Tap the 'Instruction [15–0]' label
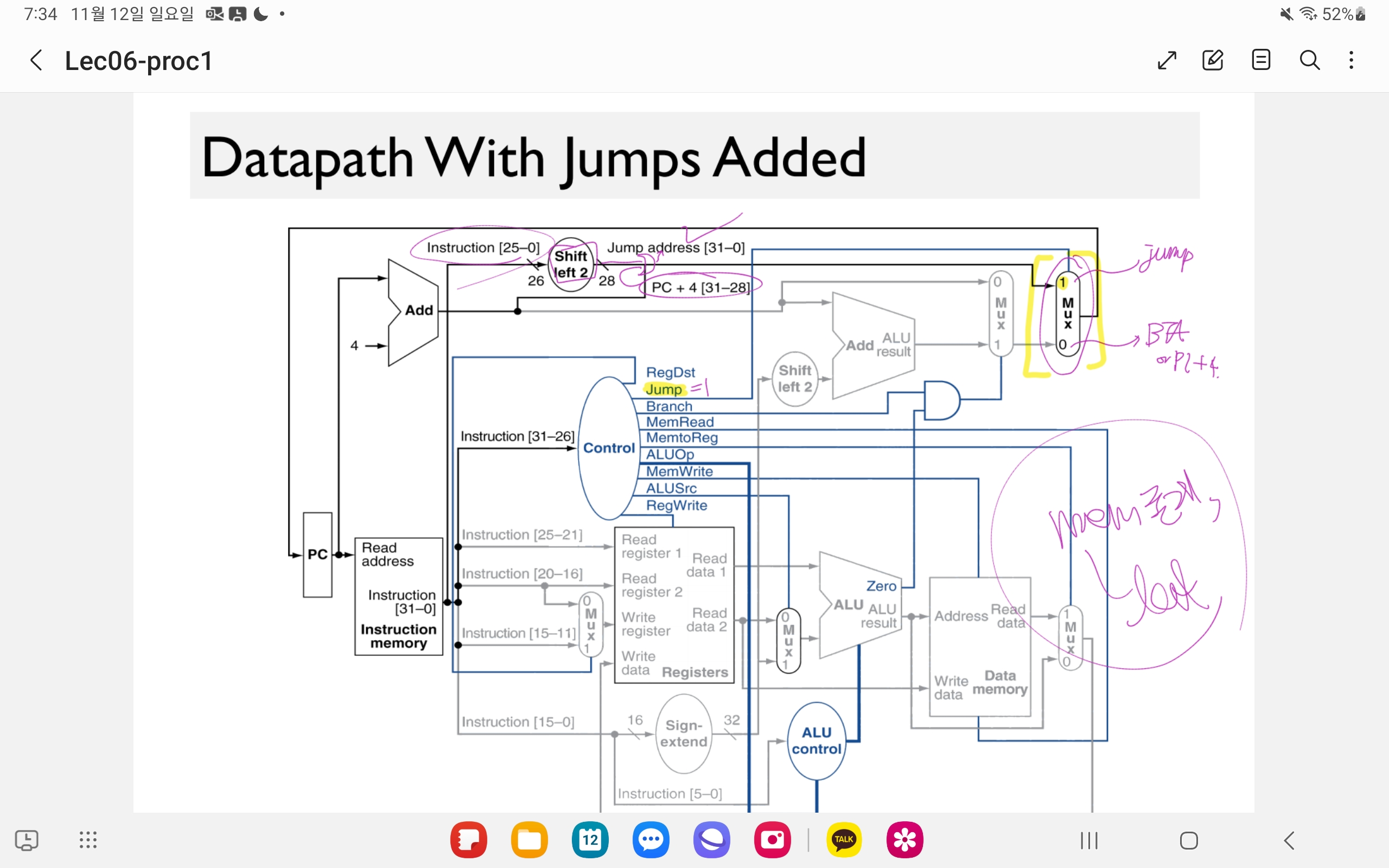The width and height of the screenshot is (1389, 868). click(x=518, y=722)
